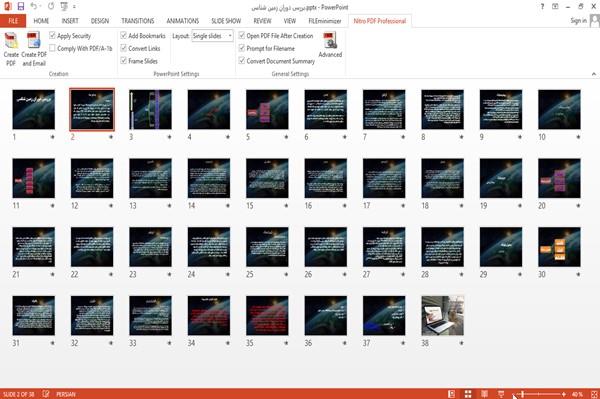The width and height of the screenshot is (600, 399).
Task: Click the 40% zoom level button
Action: point(577,394)
